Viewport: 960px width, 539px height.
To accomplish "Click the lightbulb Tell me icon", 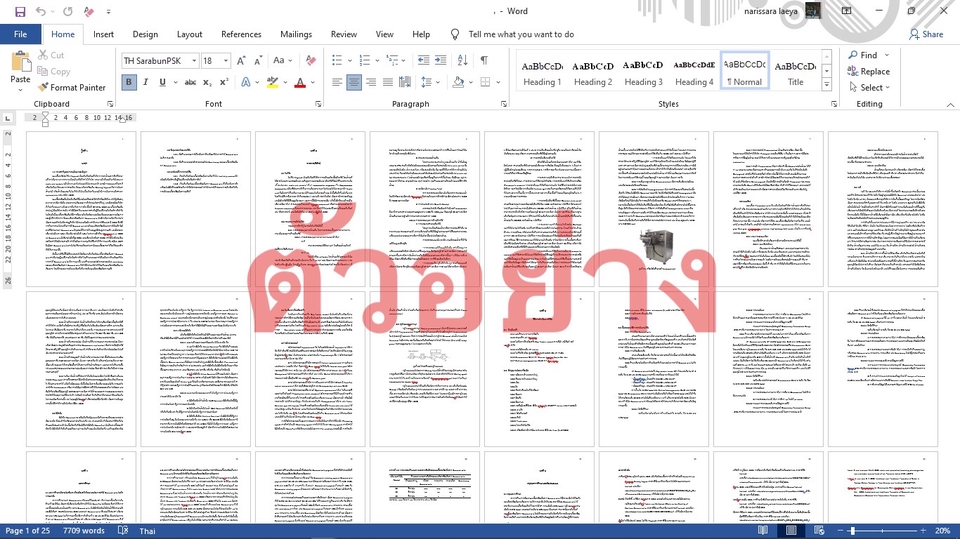I will 455,34.
